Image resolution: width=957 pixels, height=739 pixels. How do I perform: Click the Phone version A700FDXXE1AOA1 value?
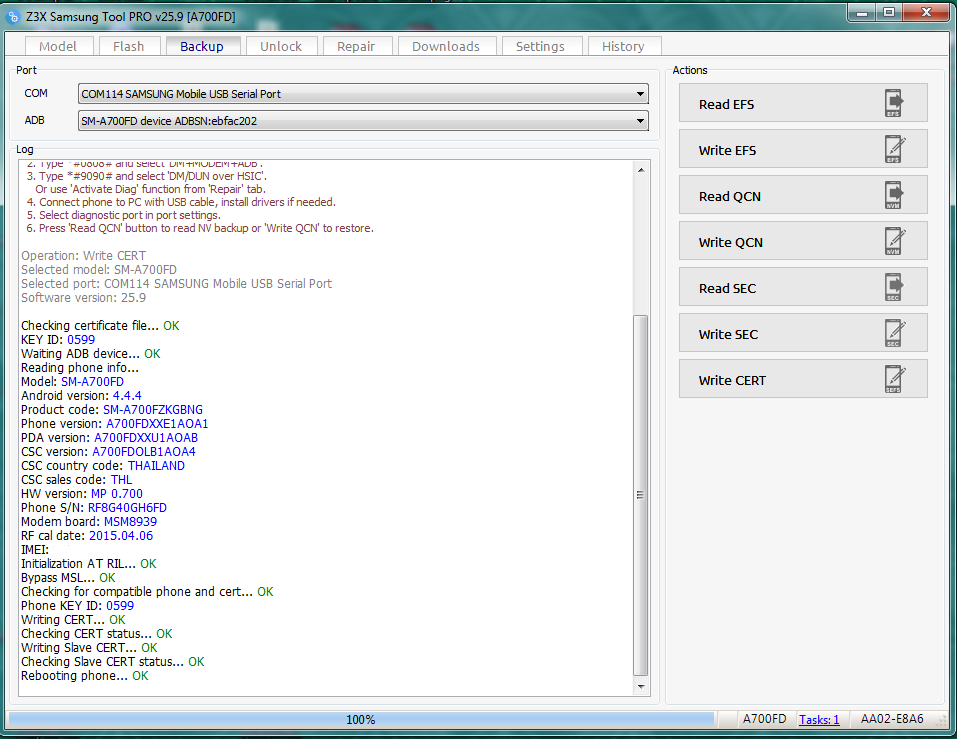coord(157,424)
